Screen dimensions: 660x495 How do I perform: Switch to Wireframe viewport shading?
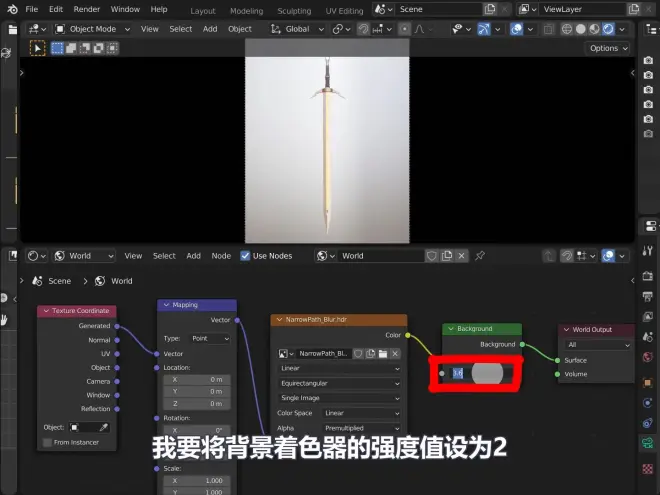pyautogui.click(x=567, y=29)
